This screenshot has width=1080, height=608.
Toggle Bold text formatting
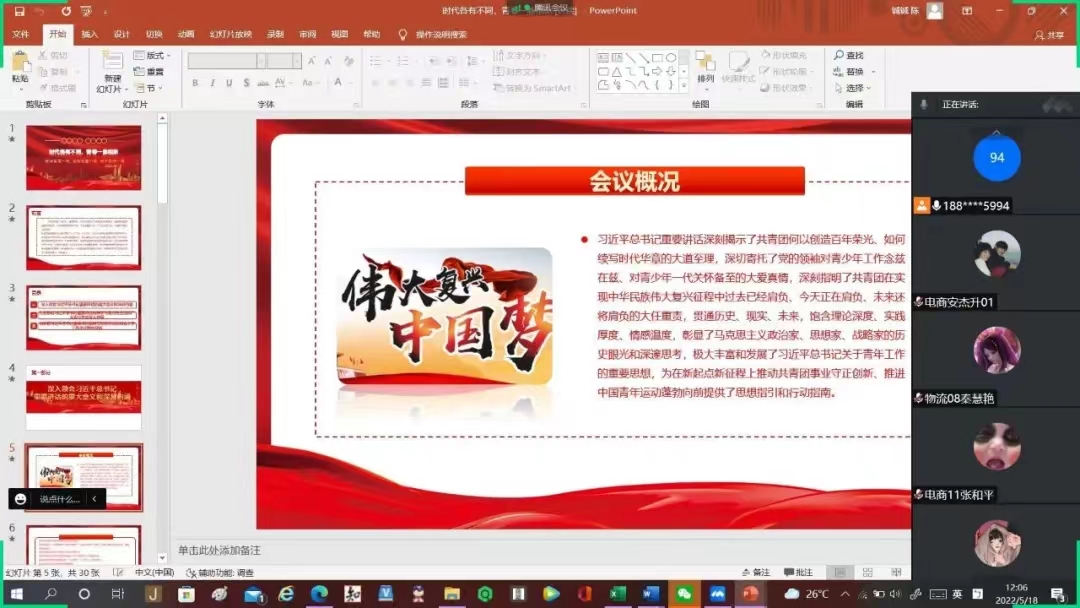click(x=195, y=83)
